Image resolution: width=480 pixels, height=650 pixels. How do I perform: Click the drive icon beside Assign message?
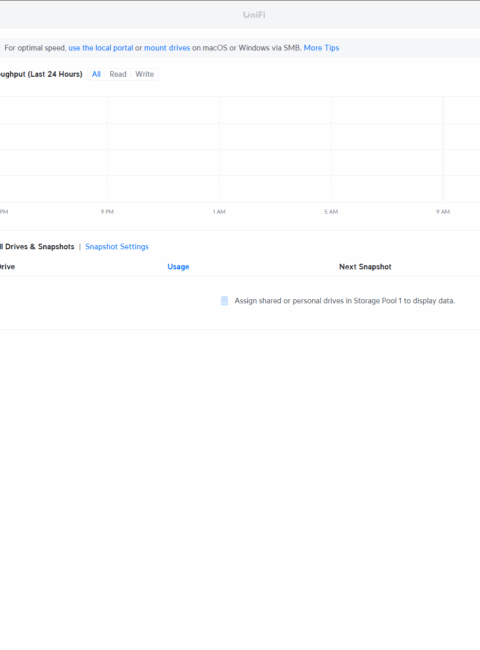pyautogui.click(x=224, y=301)
